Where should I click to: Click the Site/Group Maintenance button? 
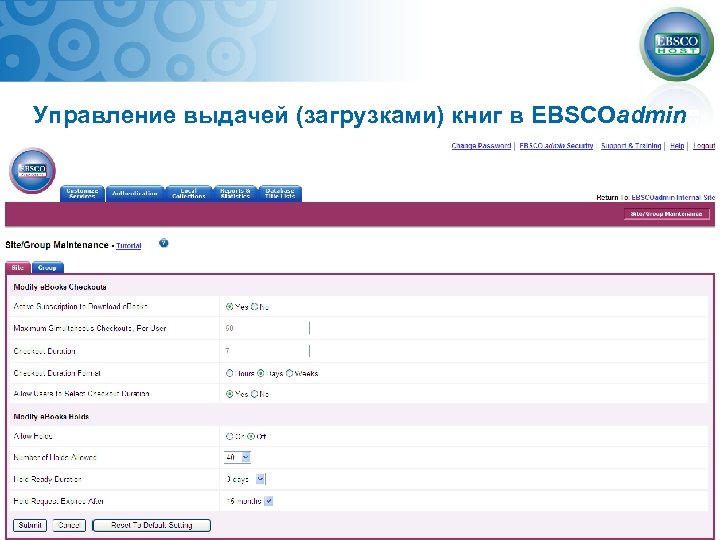tap(666, 214)
